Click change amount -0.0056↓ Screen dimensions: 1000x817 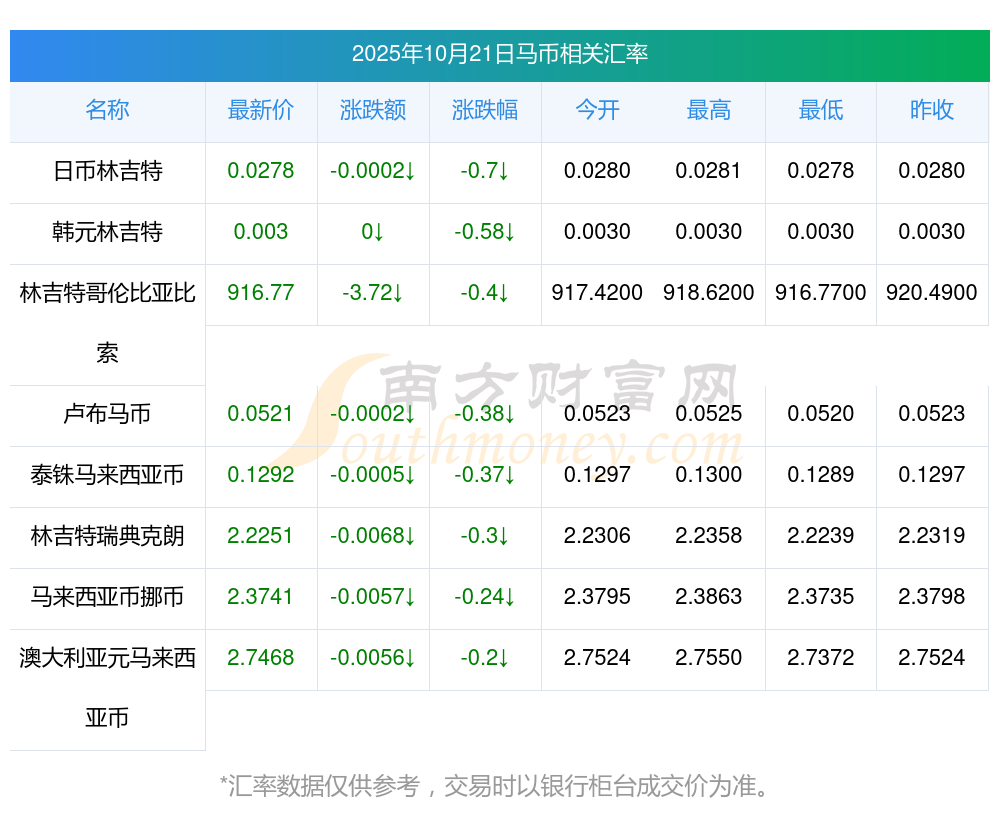(373, 658)
